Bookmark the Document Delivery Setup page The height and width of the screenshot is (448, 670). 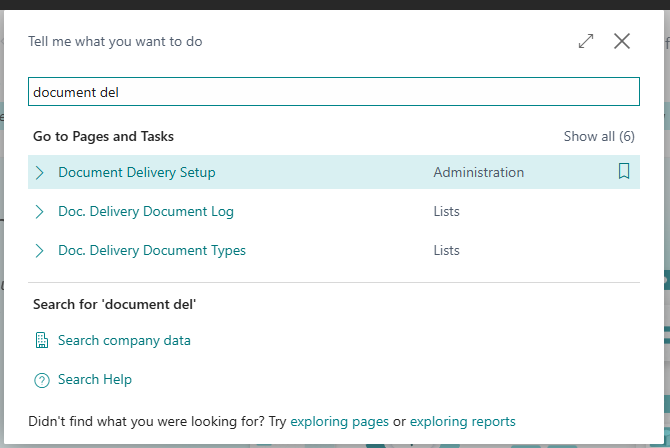[x=624, y=171]
